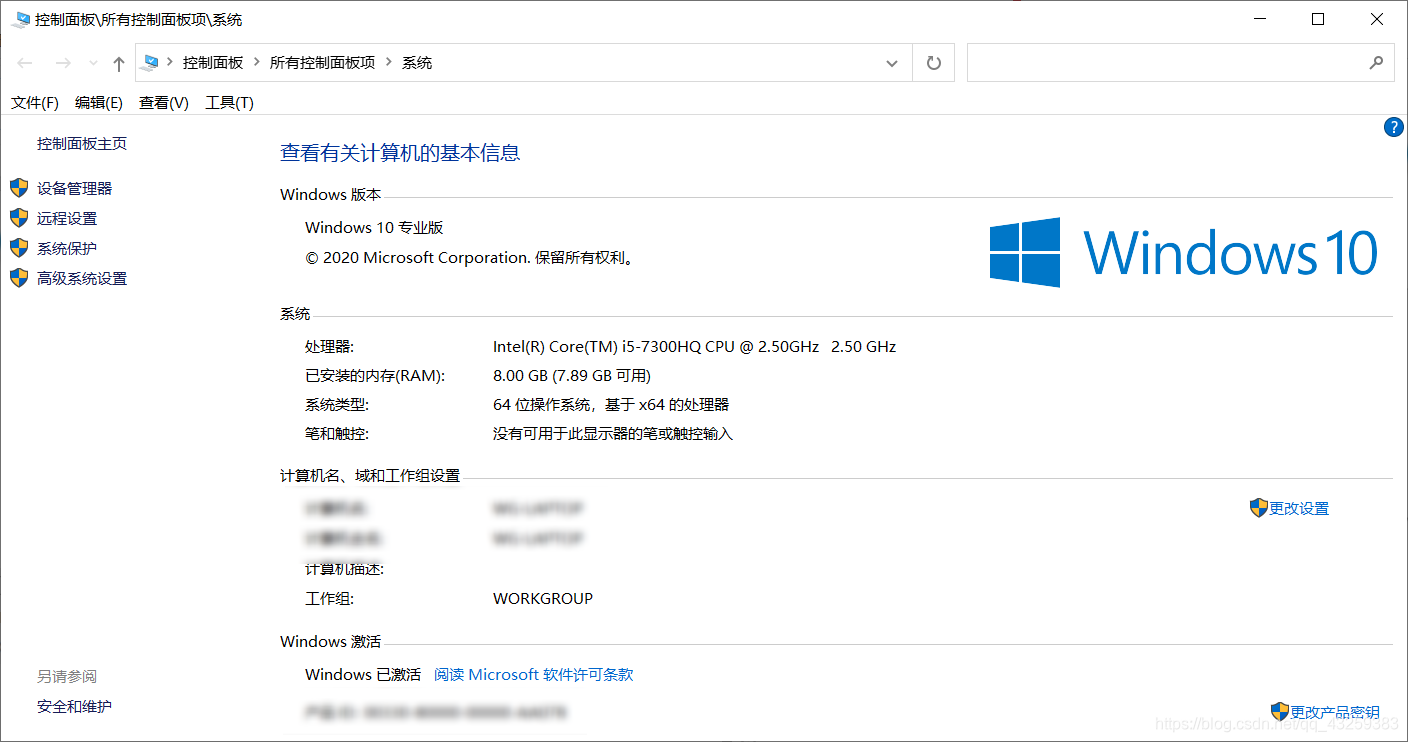Click the shield icon beside 远程设置
The height and width of the screenshot is (742, 1408).
[x=19, y=218]
